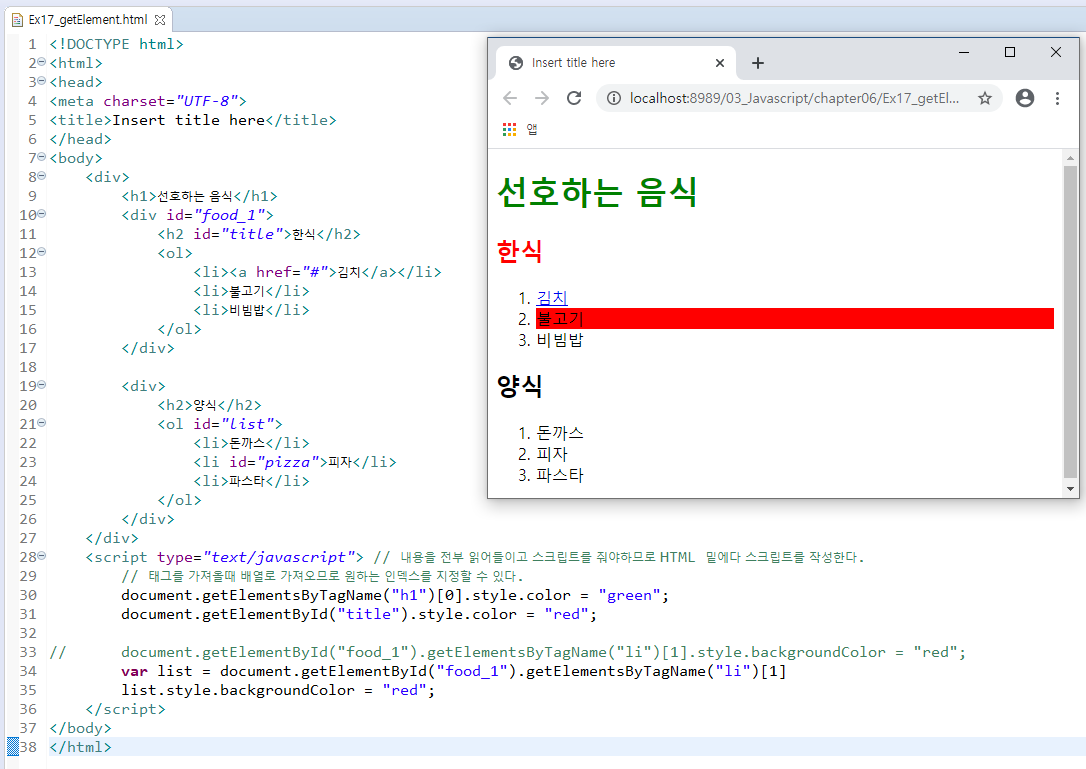Open a new browser tab
This screenshot has width=1086, height=769.
click(758, 63)
